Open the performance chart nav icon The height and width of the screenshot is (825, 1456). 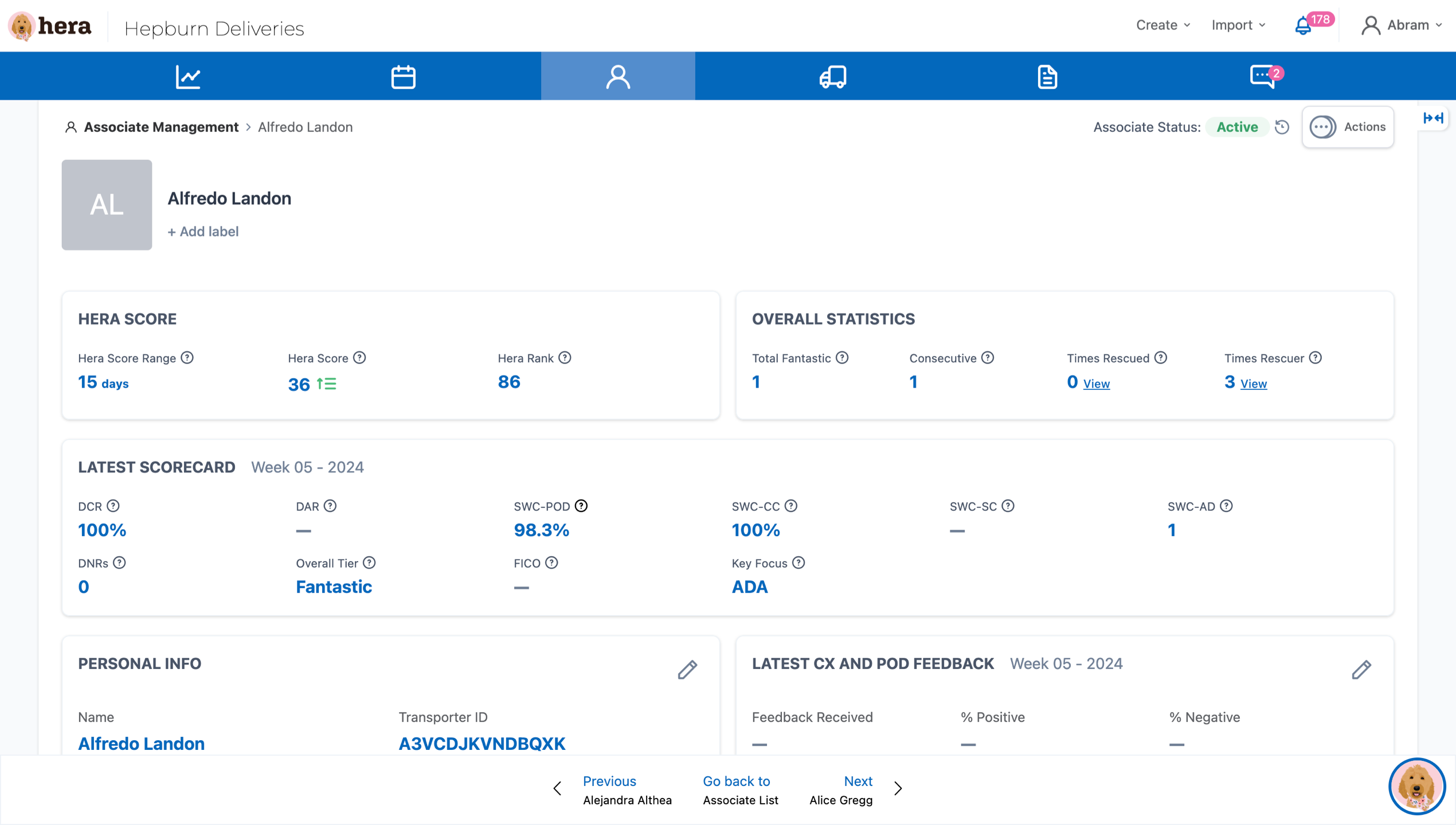pos(188,76)
